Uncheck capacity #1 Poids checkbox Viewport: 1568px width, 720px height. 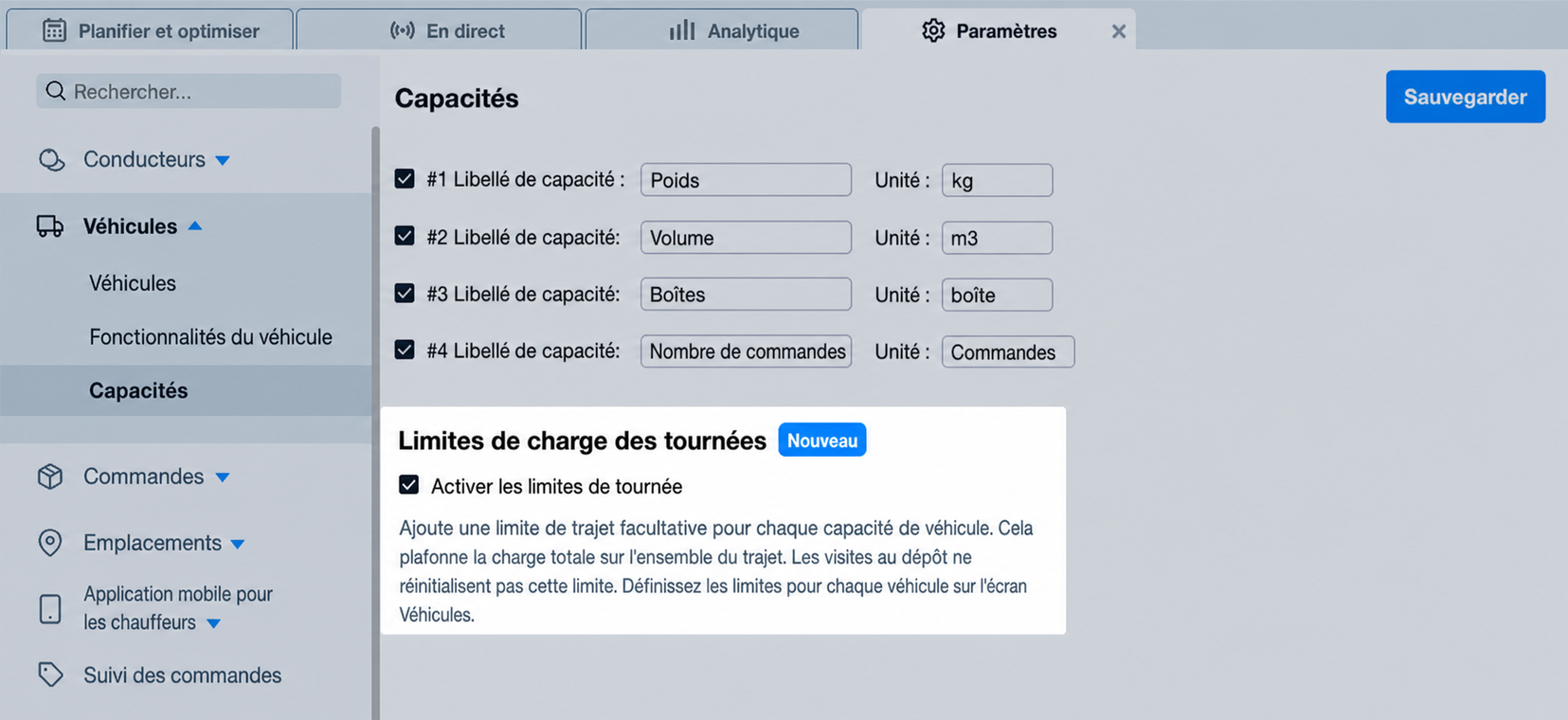pyautogui.click(x=405, y=179)
